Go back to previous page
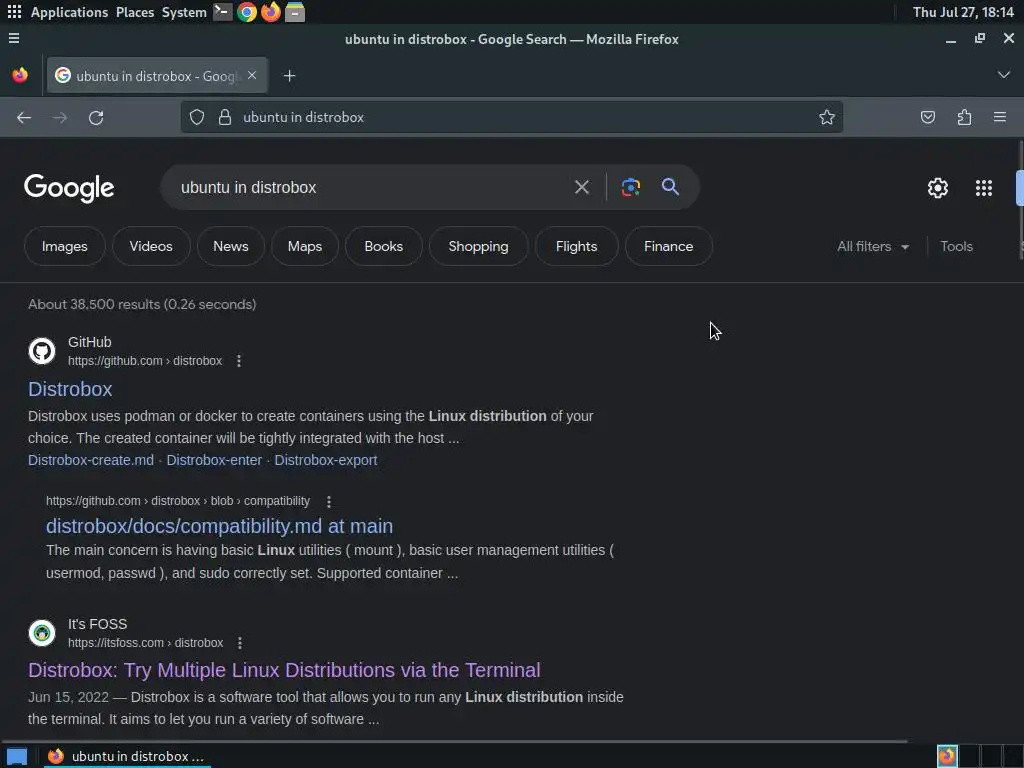The image size is (1024, 768). click(x=24, y=118)
